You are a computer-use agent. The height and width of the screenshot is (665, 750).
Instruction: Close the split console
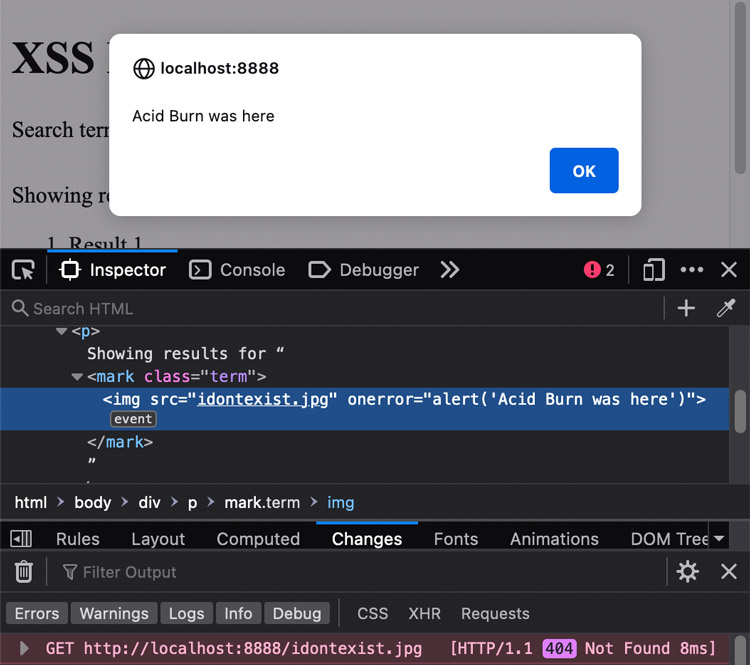click(x=728, y=572)
